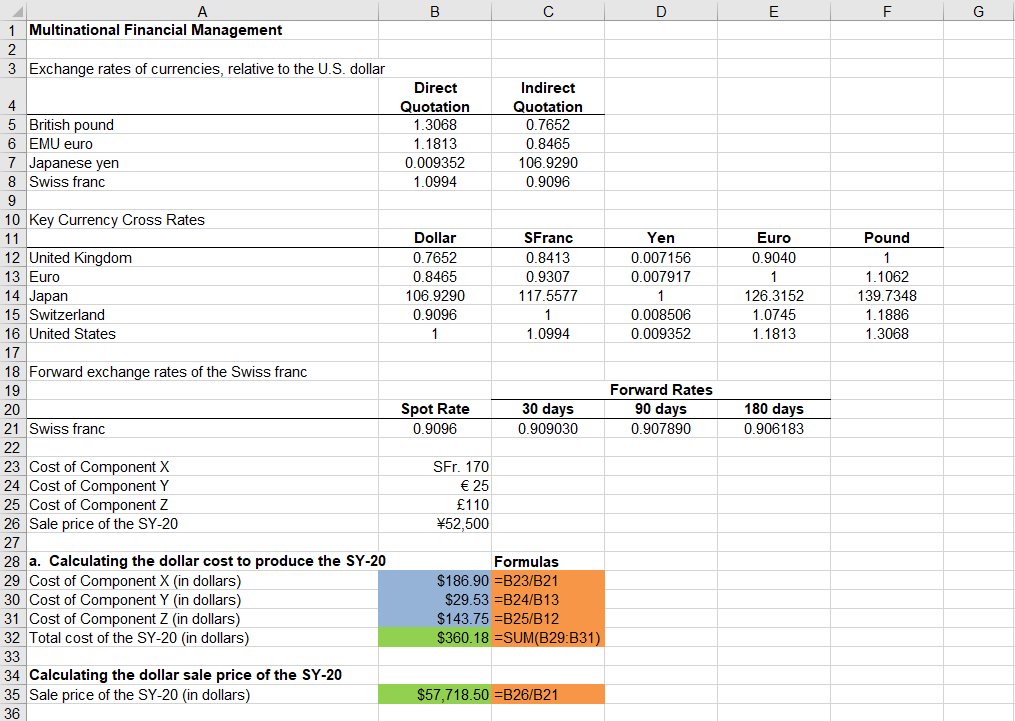Select United States Yen rate in row 16
1015x721 pixels.
[661, 334]
